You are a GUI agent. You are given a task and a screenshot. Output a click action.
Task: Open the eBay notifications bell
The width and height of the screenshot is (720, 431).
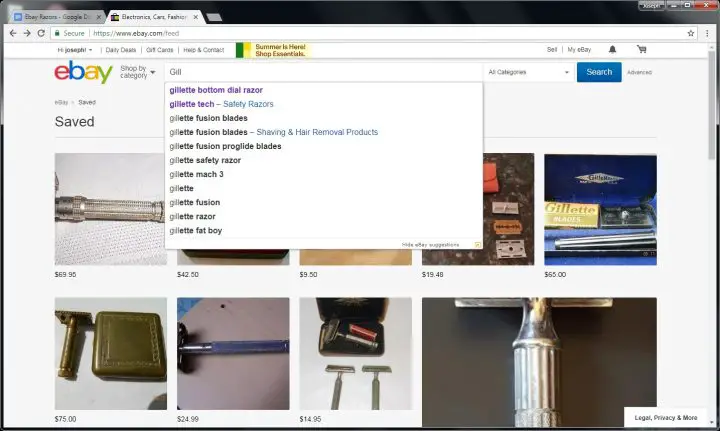[x=612, y=49]
